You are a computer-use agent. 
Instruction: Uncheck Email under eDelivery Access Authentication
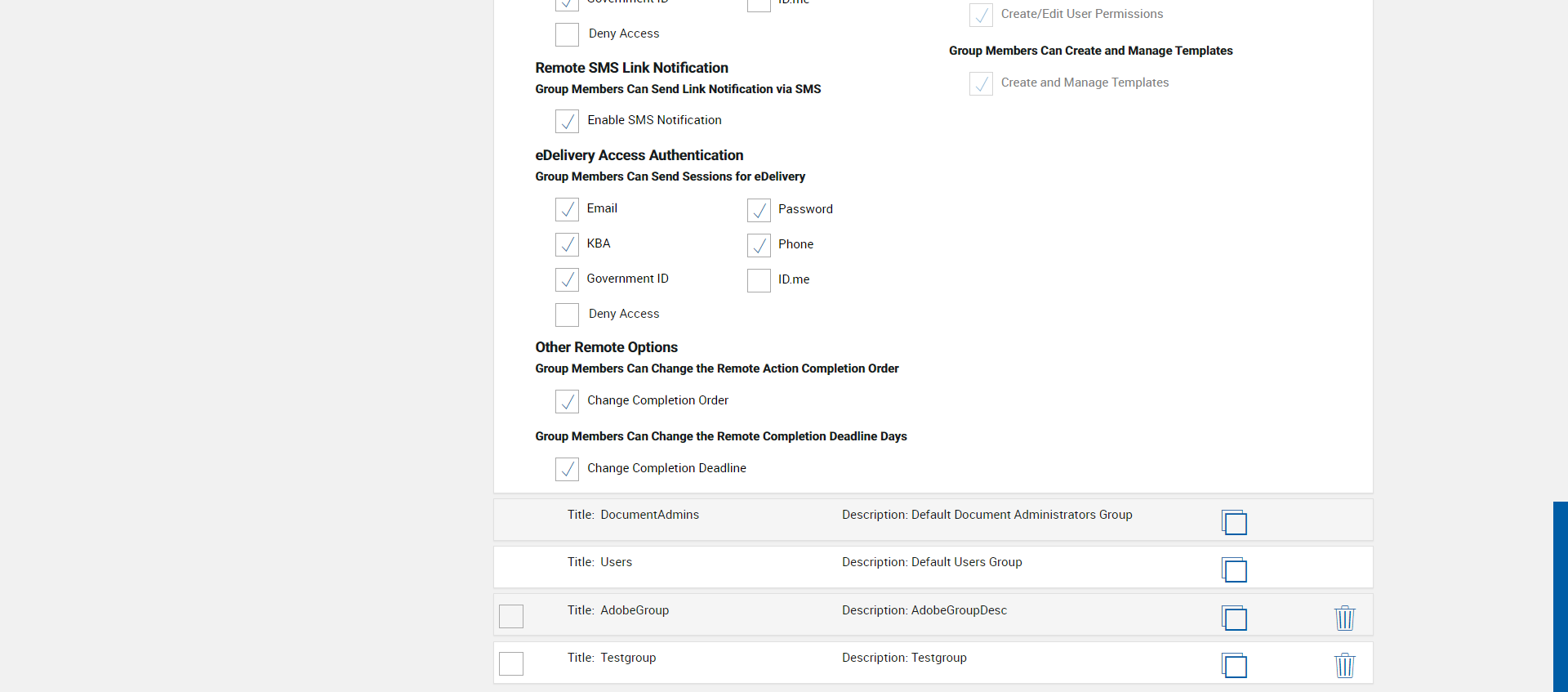[x=567, y=209]
